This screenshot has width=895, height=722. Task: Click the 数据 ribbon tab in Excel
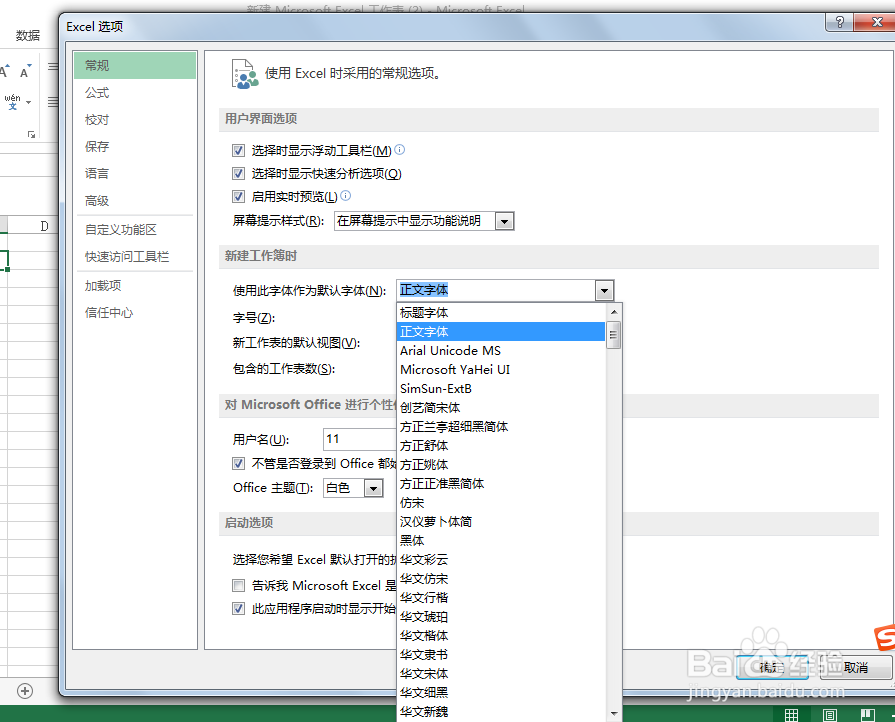(x=27, y=35)
